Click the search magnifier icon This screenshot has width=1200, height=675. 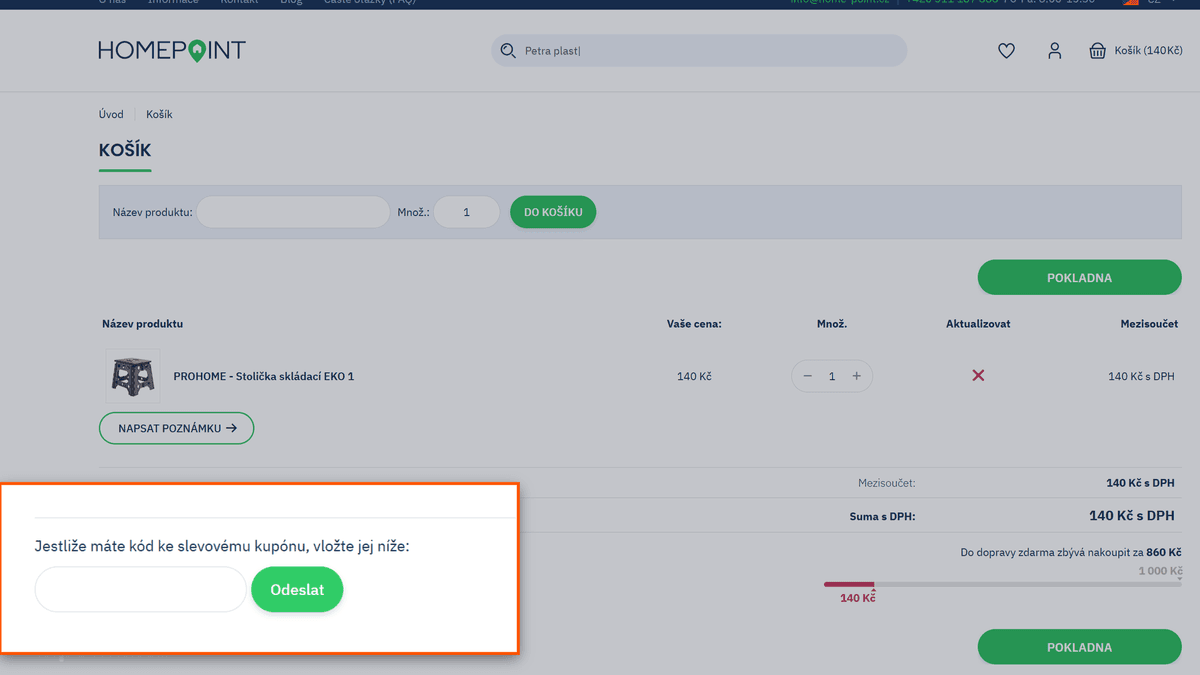508,51
